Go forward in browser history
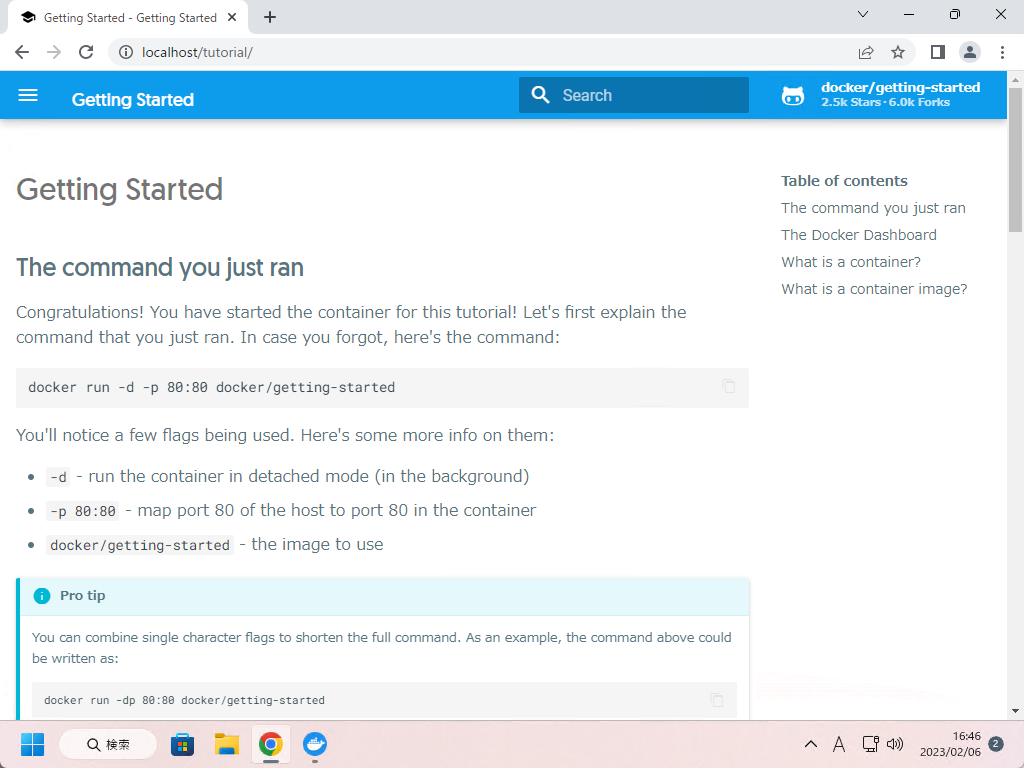1024x768 pixels. (54, 52)
